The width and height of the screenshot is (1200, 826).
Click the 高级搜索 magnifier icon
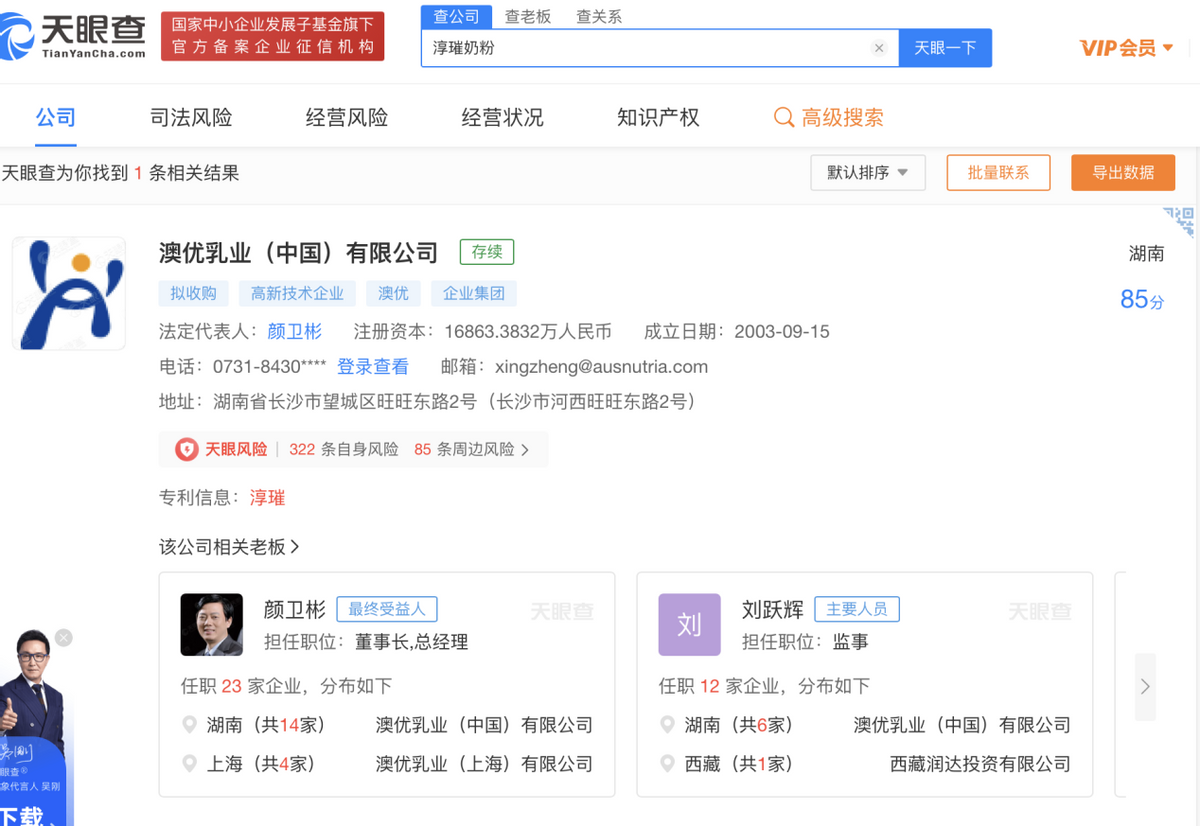point(784,118)
